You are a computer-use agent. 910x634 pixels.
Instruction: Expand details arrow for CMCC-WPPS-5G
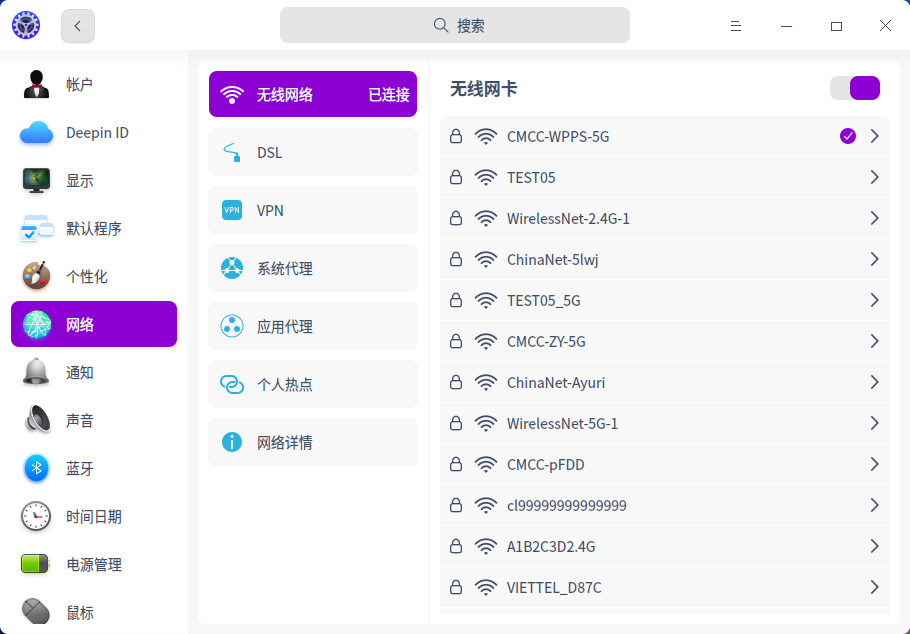(875, 136)
